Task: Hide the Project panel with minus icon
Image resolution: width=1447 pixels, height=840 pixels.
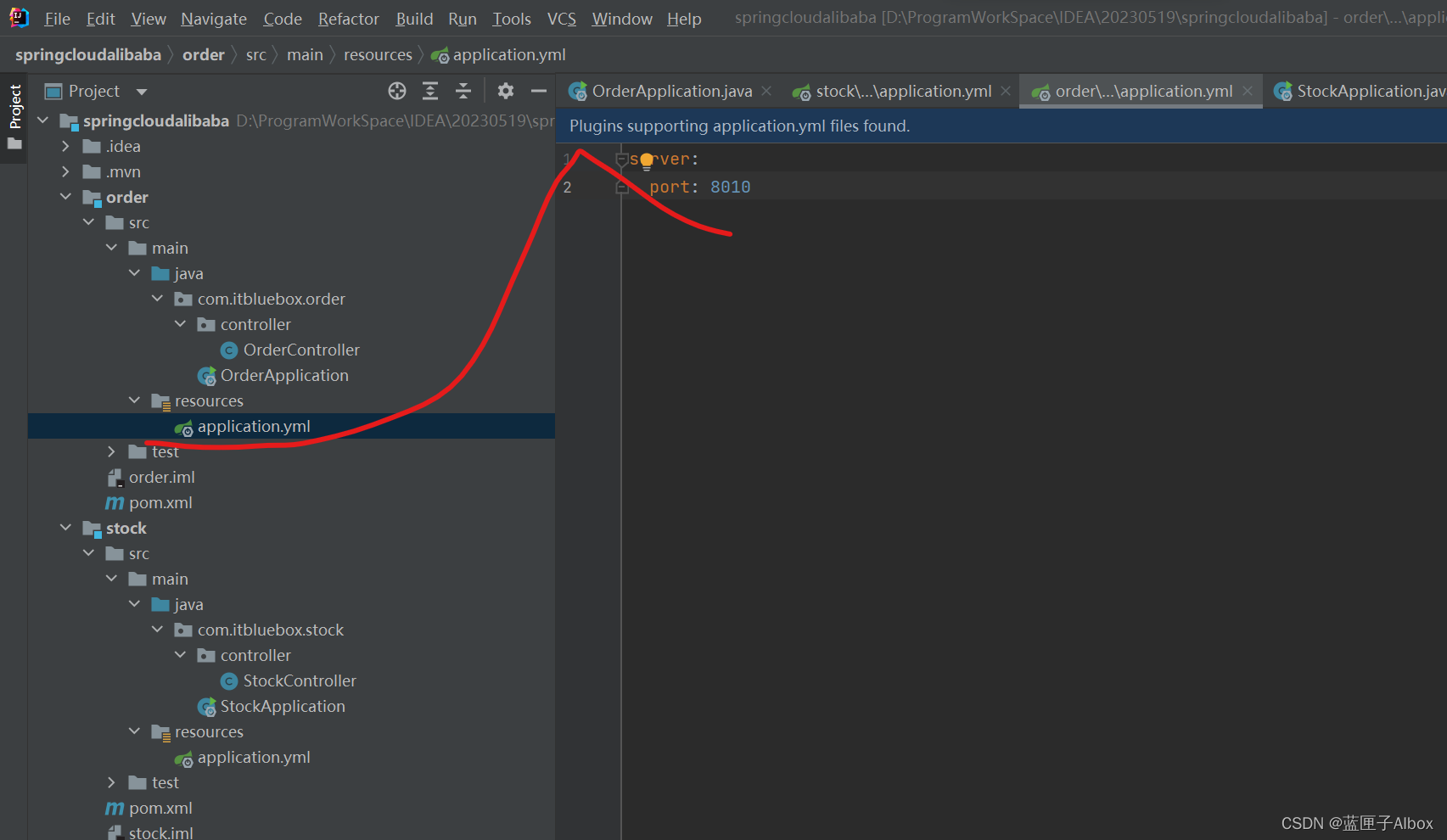Action: tap(539, 91)
